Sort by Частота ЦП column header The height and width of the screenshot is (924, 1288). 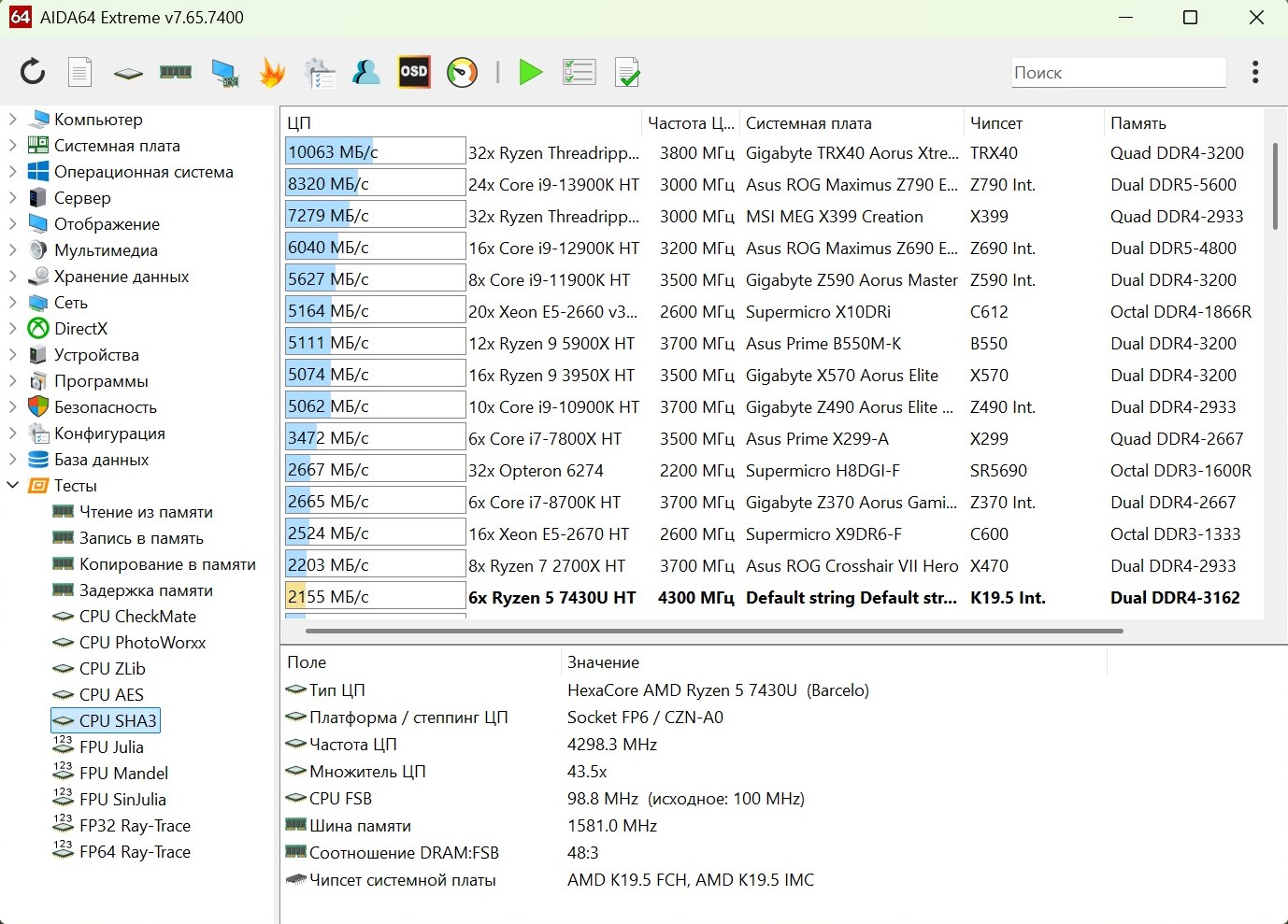coord(690,123)
